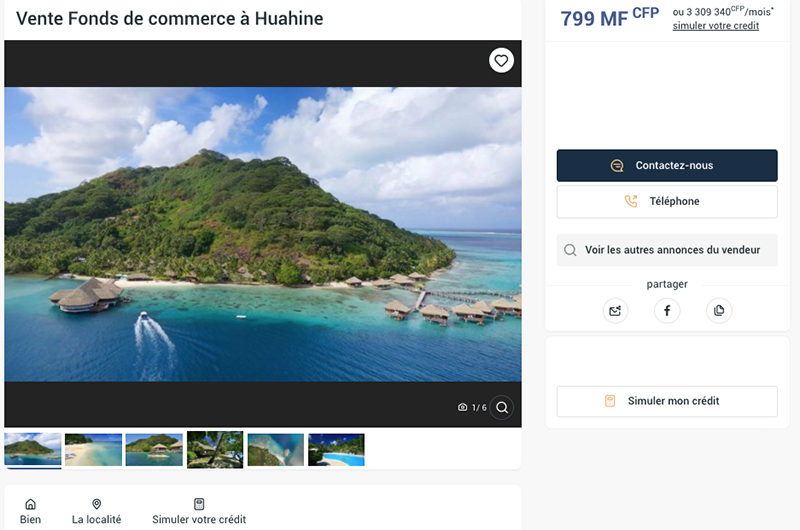Select the first island aerial thumbnail
Viewport: 800px width, 530px height.
click(x=33, y=450)
